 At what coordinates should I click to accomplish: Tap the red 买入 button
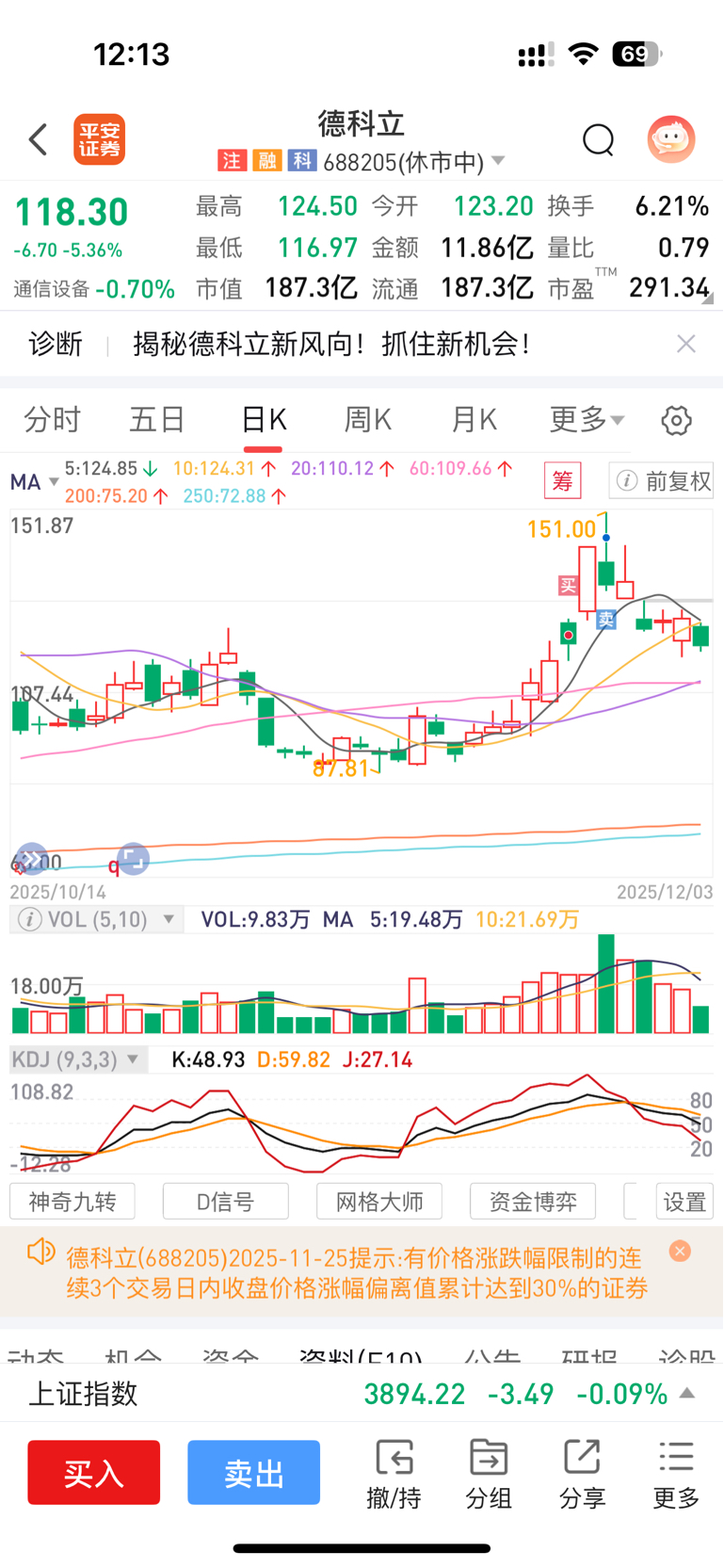93,1472
